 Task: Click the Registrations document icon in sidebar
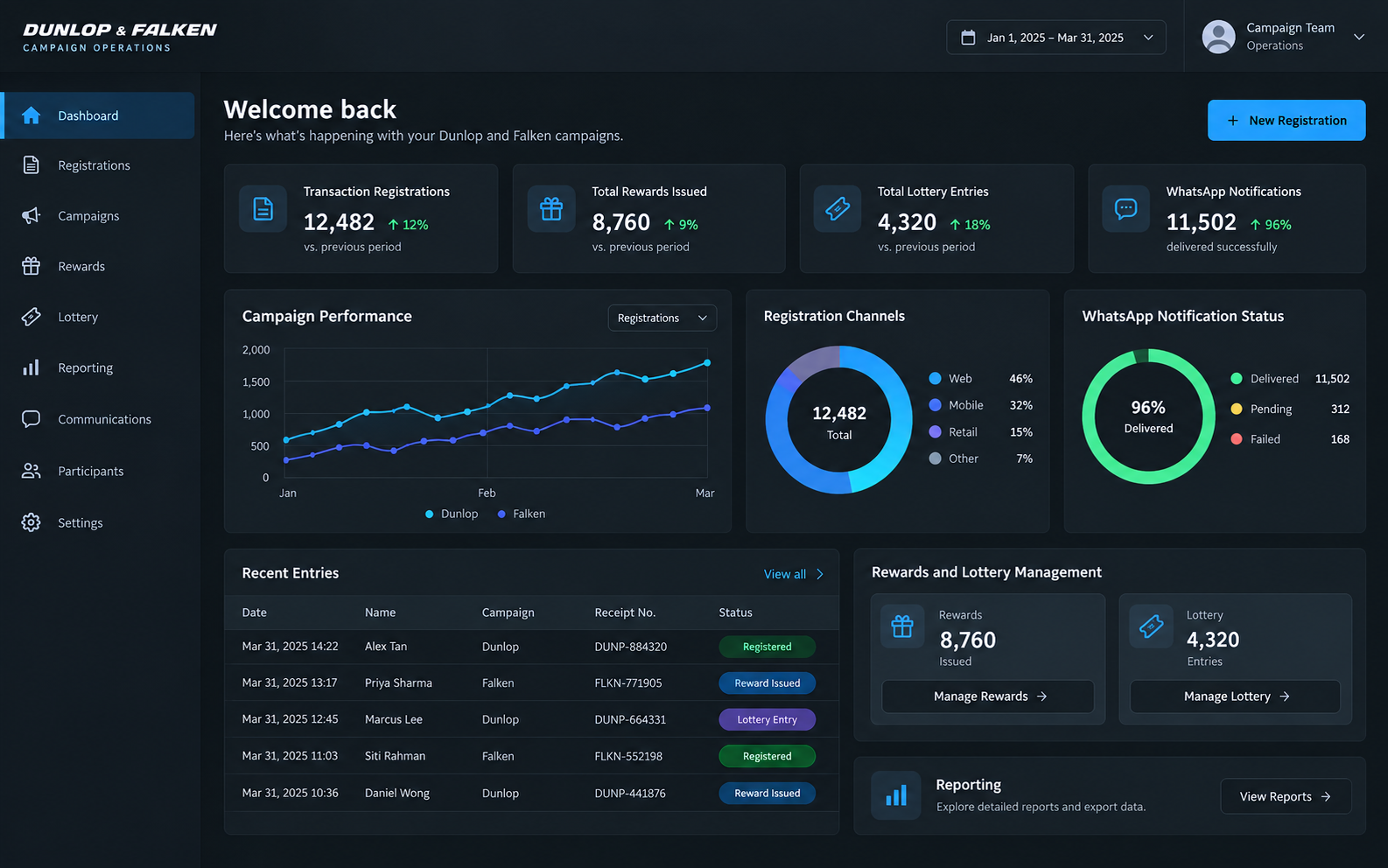(32, 165)
